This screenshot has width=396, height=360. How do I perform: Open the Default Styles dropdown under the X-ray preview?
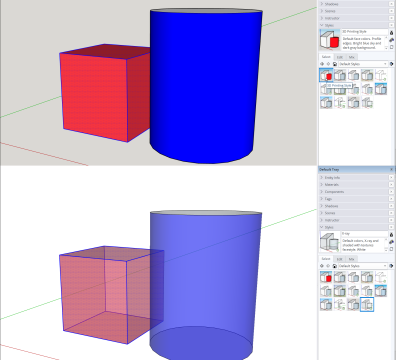click(363, 266)
